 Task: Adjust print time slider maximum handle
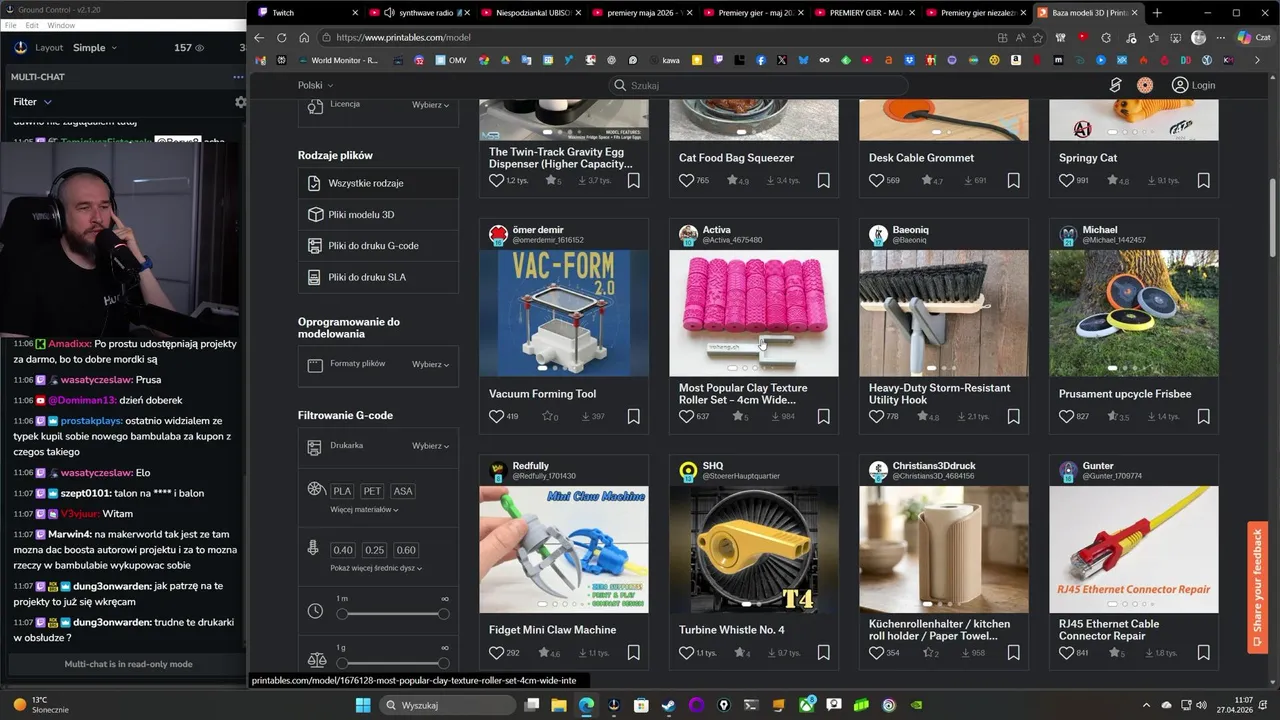coord(443,614)
